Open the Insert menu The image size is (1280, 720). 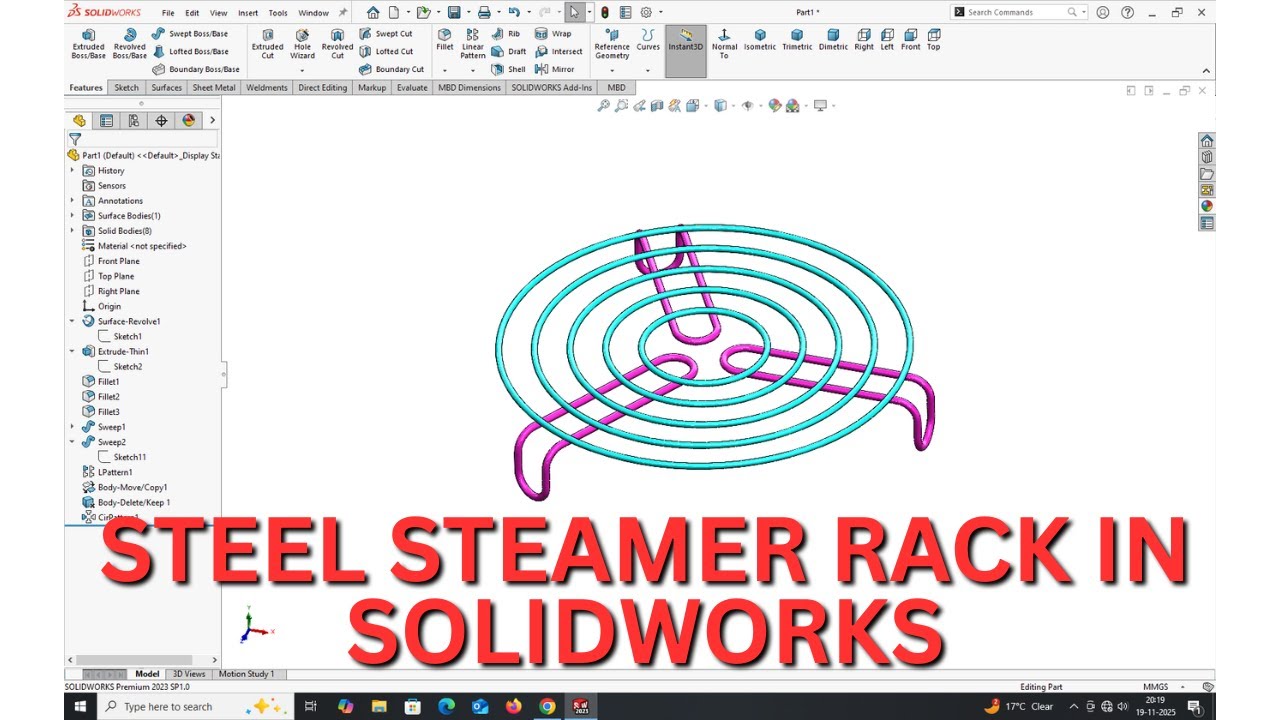pos(248,13)
